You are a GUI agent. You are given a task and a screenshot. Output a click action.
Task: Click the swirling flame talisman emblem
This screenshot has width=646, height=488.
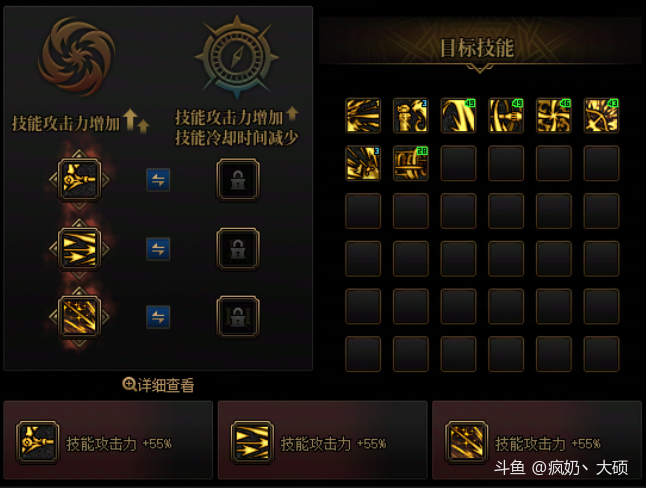pos(77,56)
